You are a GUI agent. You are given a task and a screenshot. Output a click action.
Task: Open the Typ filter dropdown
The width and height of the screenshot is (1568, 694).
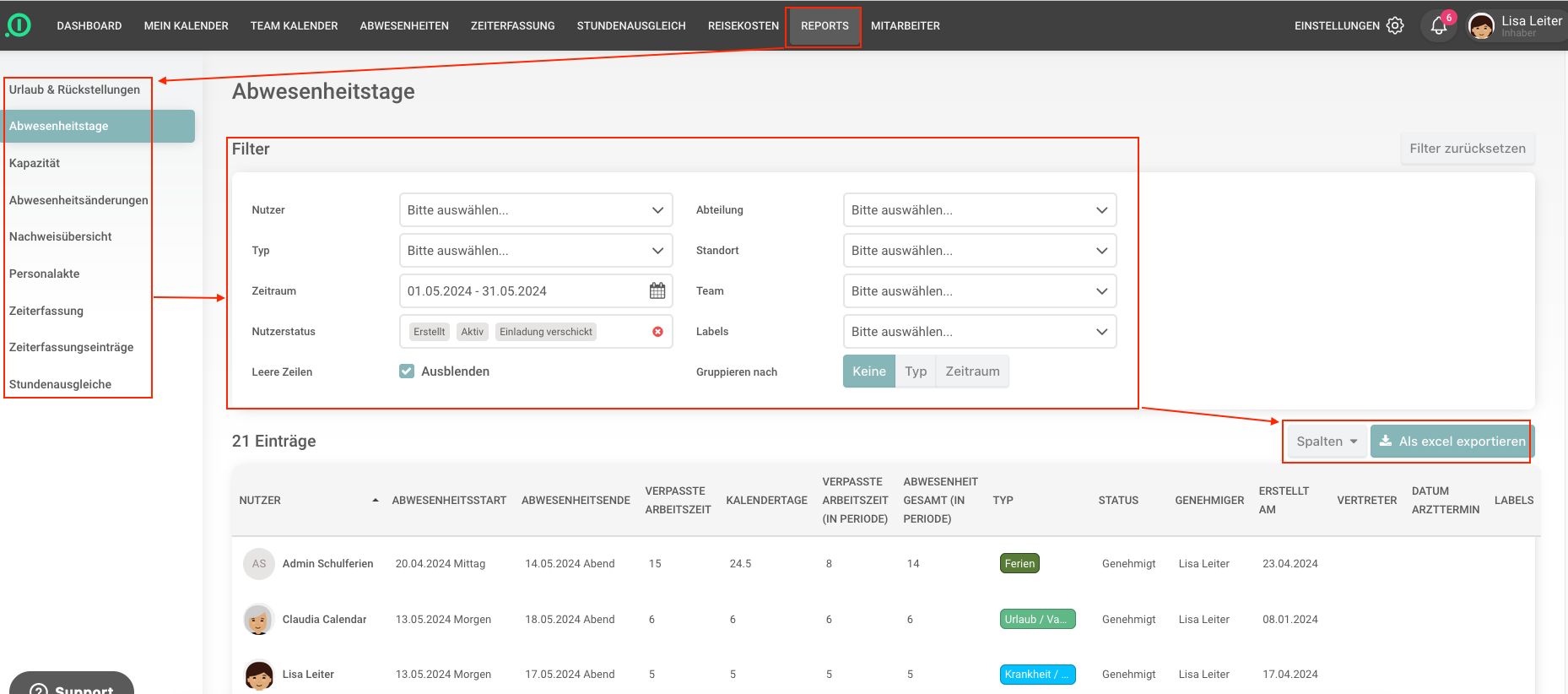click(x=536, y=251)
